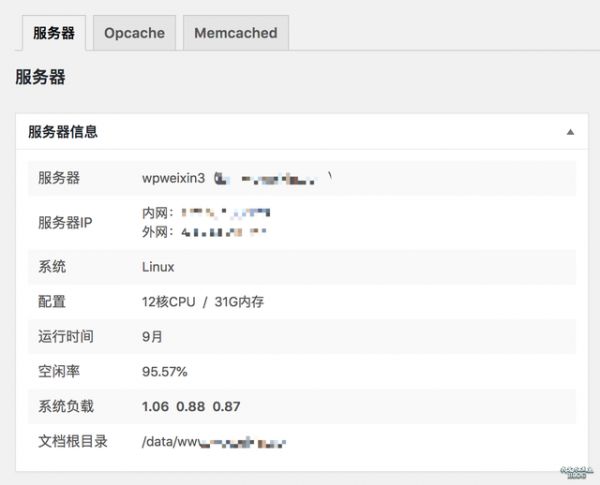This screenshot has width=600, height=485.
Task: Click the /data document root path
Action: [214, 441]
